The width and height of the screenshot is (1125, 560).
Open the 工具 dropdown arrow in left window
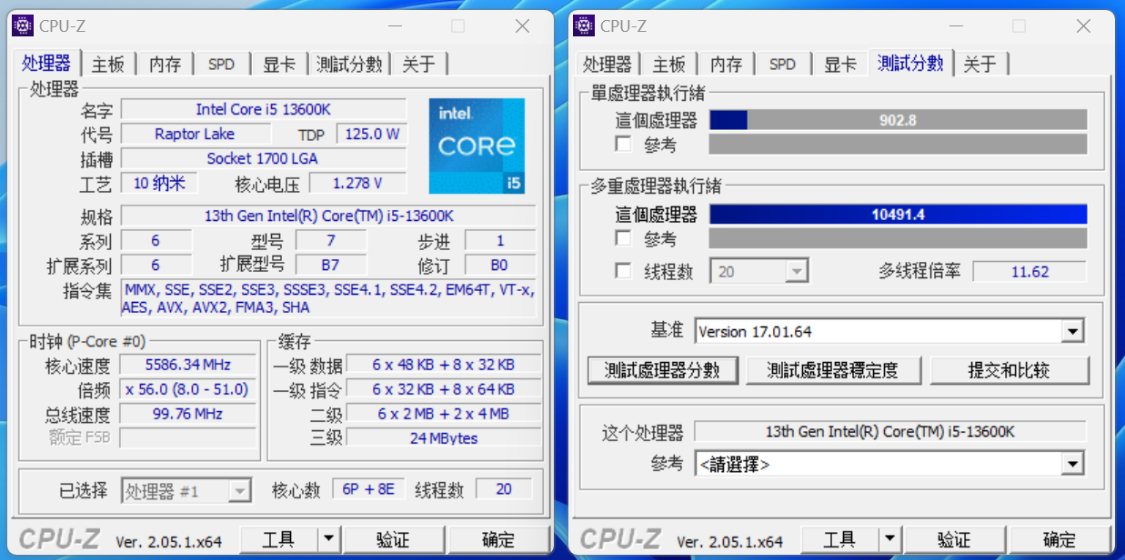(x=329, y=539)
